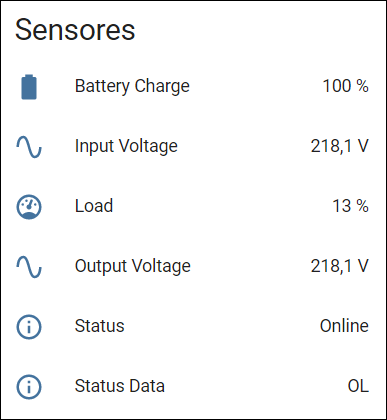This screenshot has width=387, height=420.
Task: Click the Sensores card title
Action: tap(75, 30)
